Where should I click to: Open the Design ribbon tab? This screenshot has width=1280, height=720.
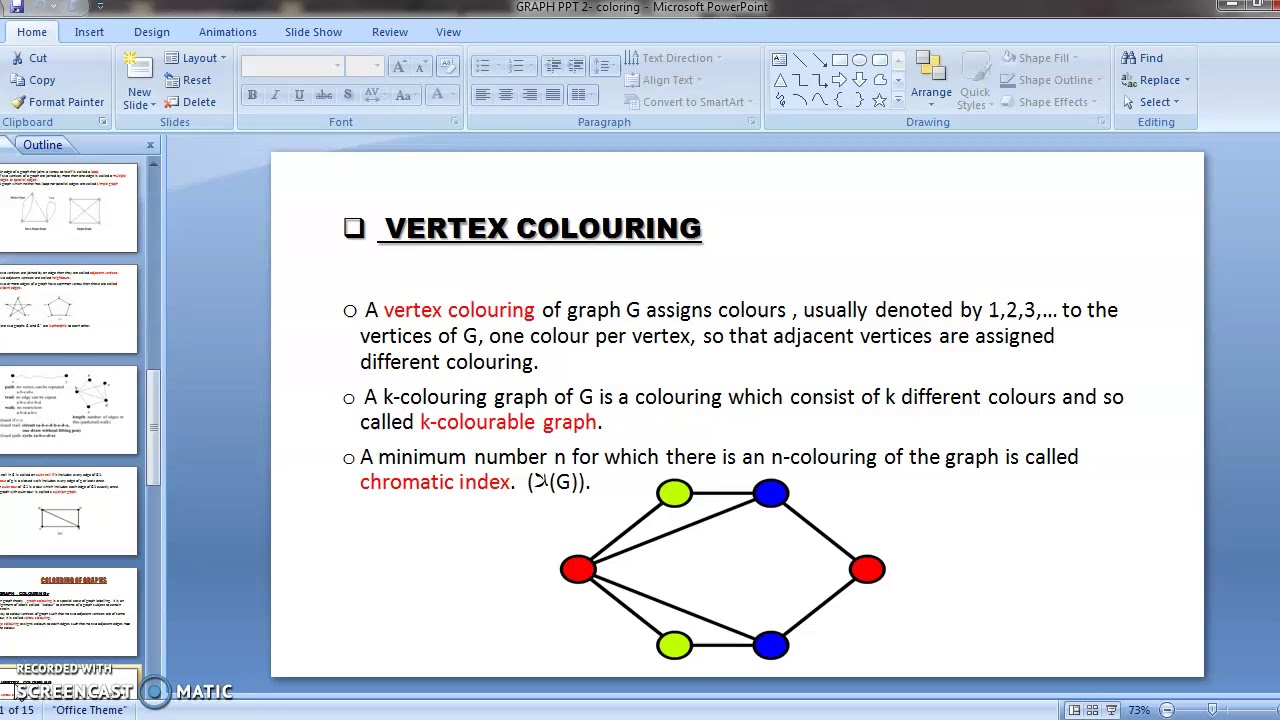[x=152, y=32]
